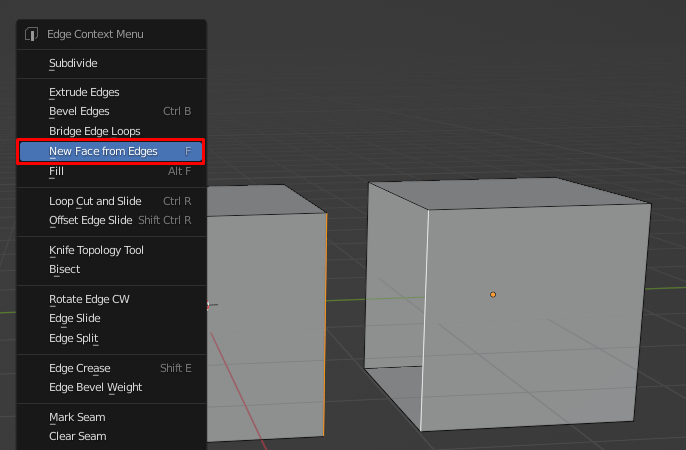The height and width of the screenshot is (450, 686).
Task: Select Clear Seam entry
Action: point(77,436)
